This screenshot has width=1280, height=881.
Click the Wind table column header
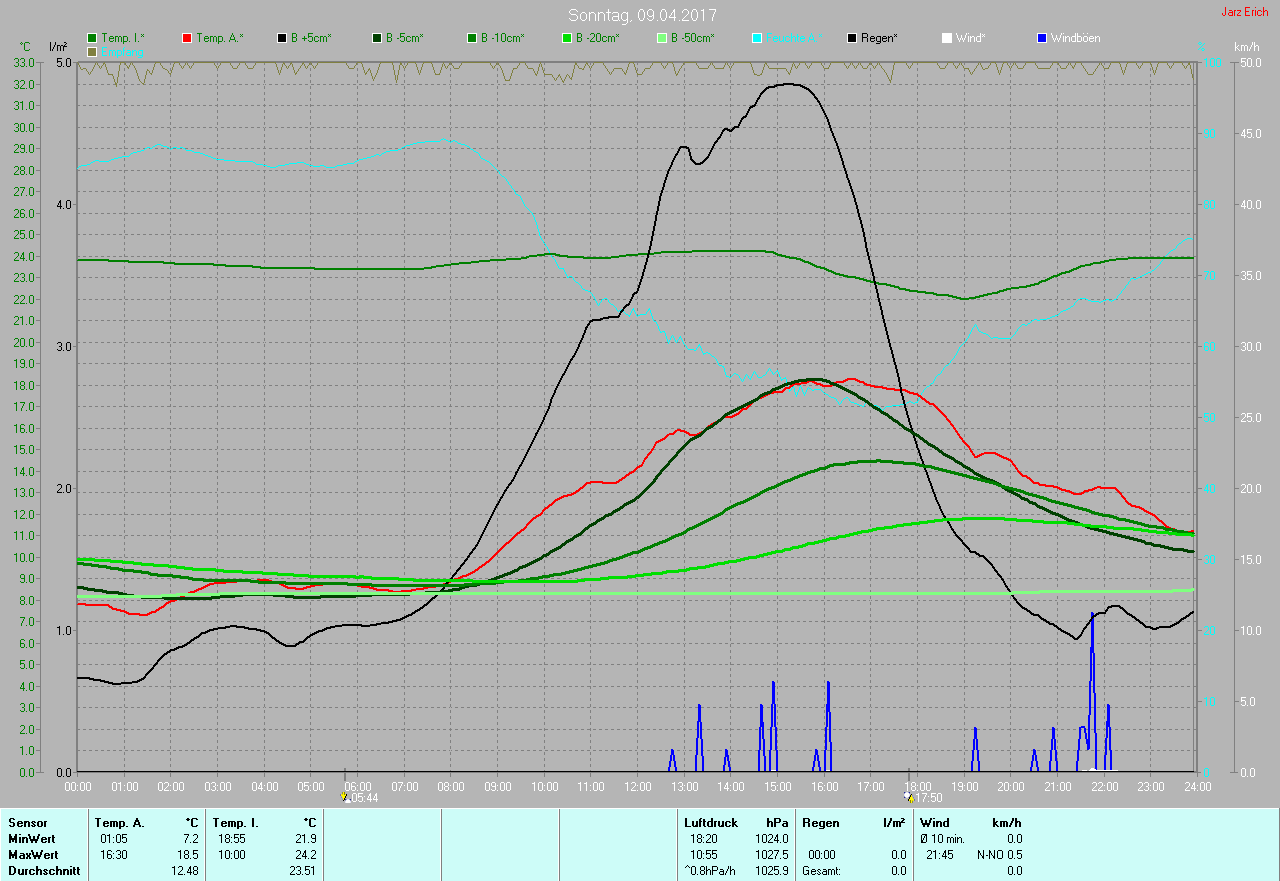(935, 823)
